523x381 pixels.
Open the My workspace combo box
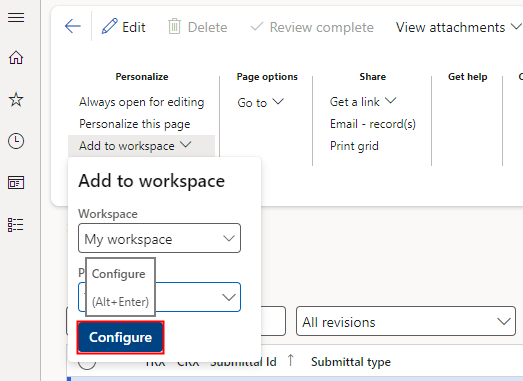(159, 238)
